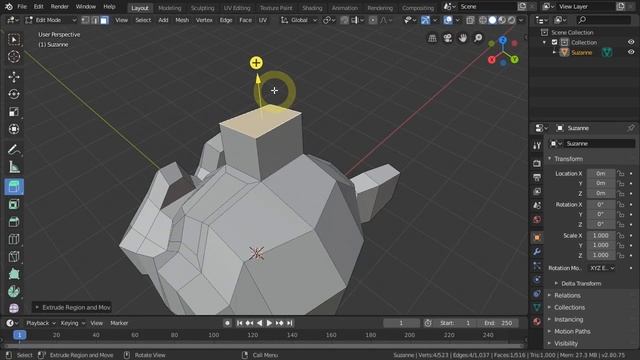Expand the Instancing section
The width and height of the screenshot is (640, 360).
tap(568, 320)
